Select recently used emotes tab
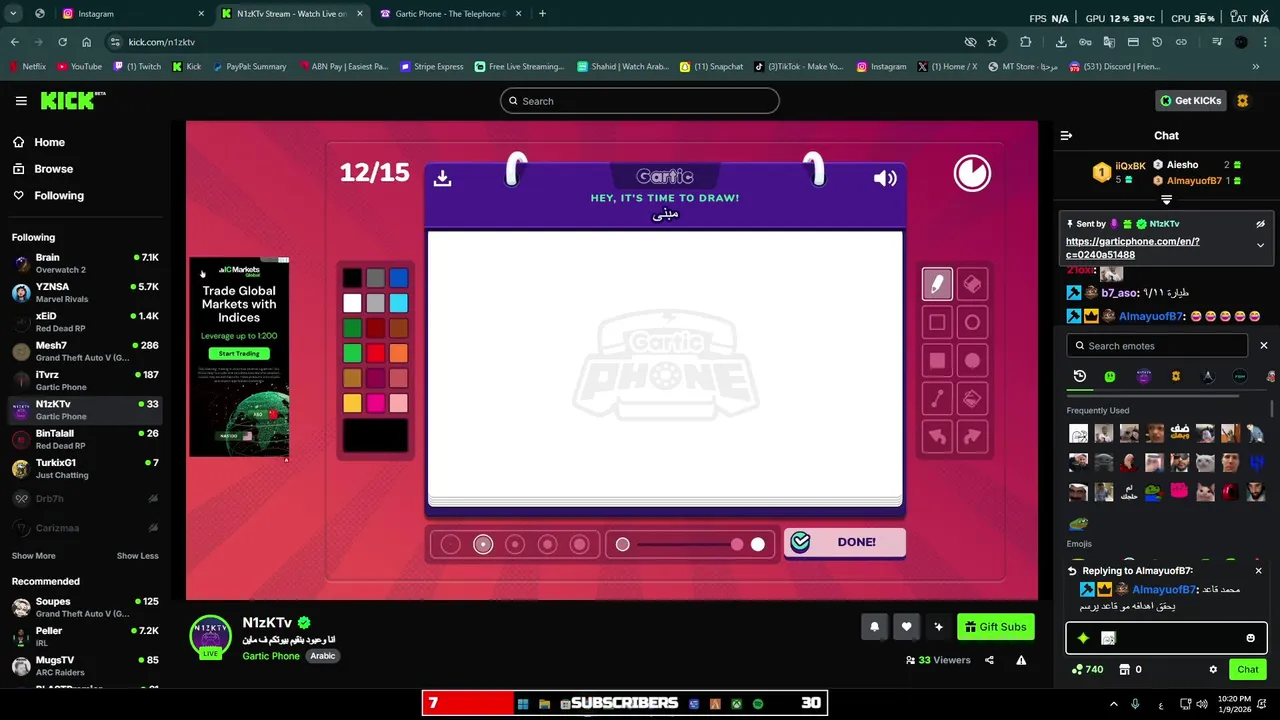The width and height of the screenshot is (1280, 720). point(1080,376)
